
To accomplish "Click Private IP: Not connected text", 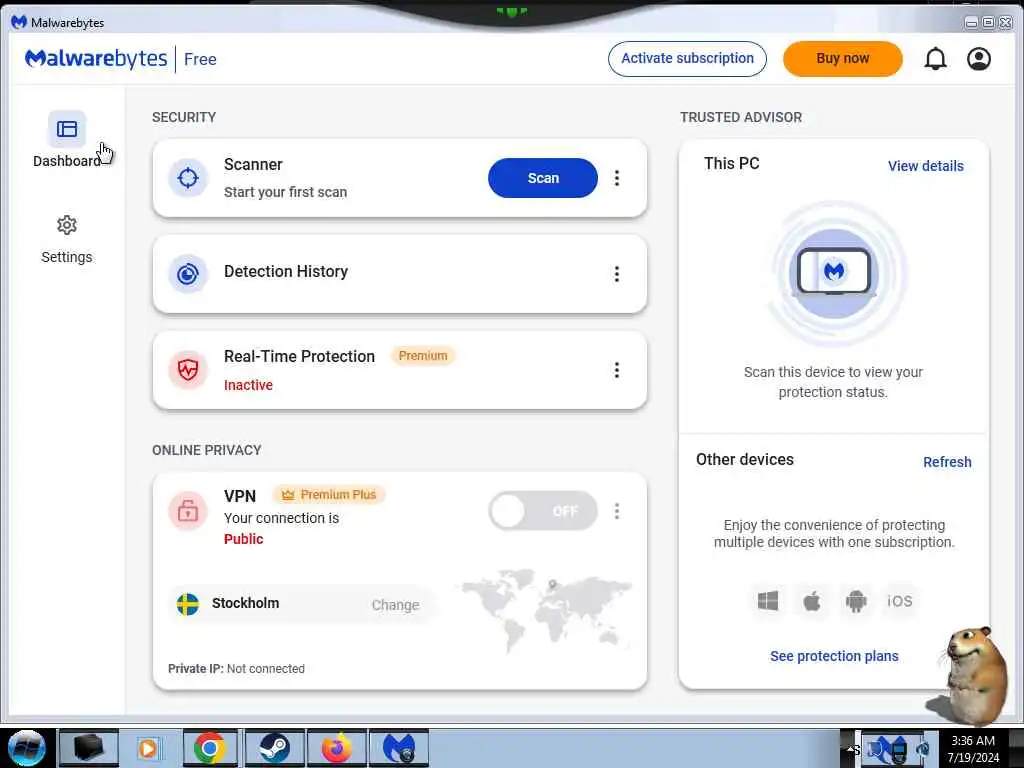I will (x=236, y=669).
